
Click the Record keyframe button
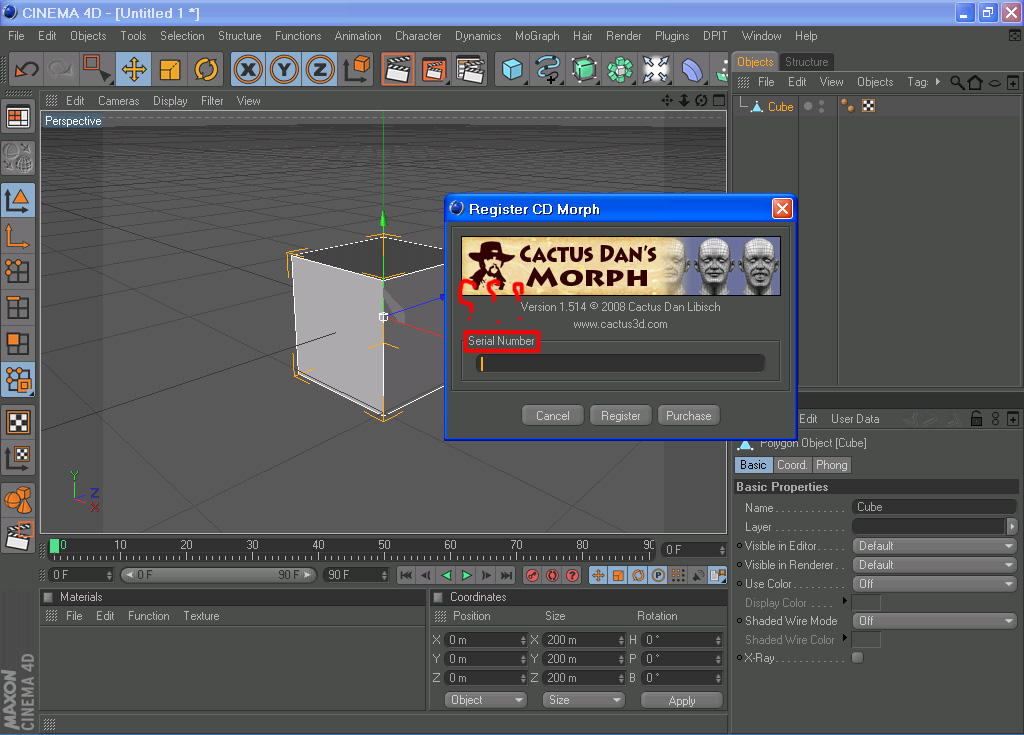532,575
